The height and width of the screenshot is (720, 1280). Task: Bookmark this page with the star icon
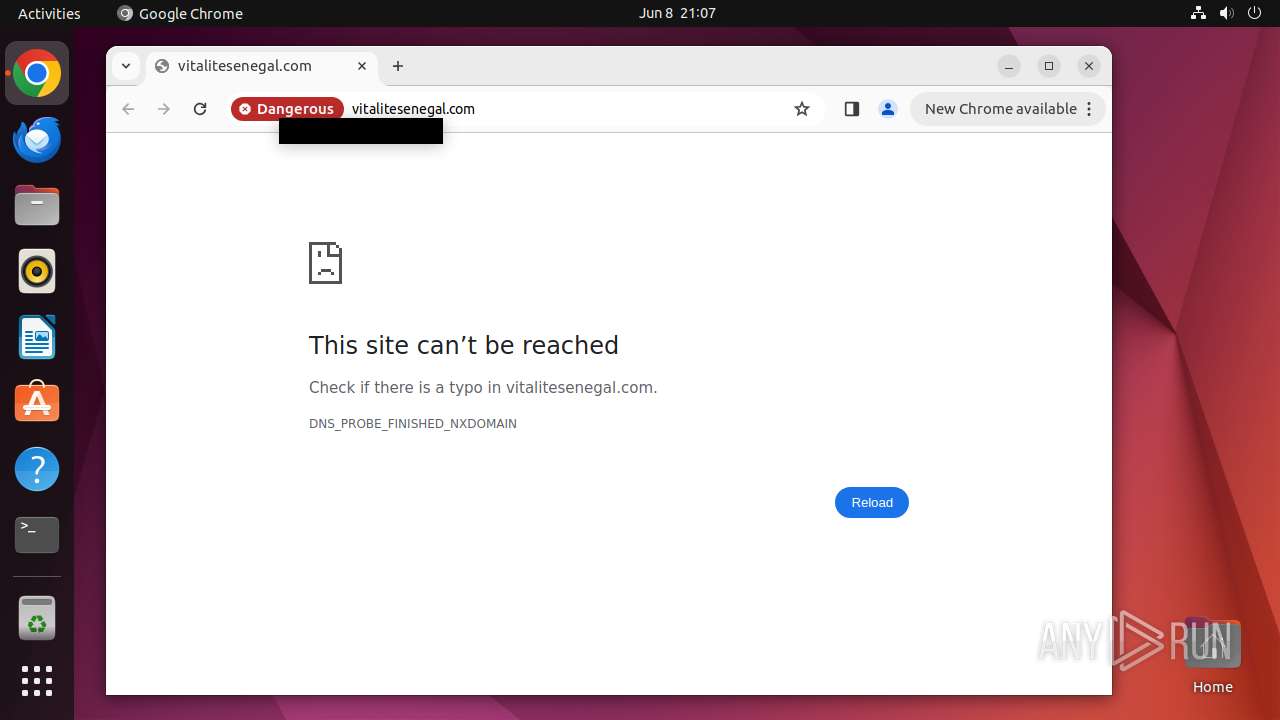click(802, 109)
